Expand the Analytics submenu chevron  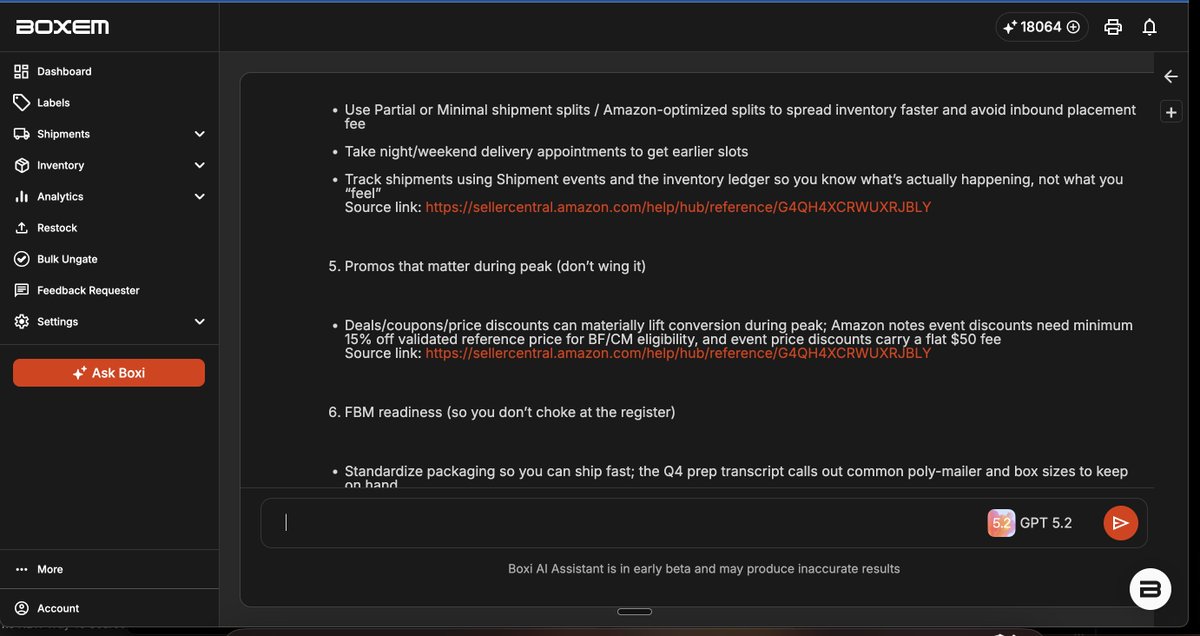(199, 197)
